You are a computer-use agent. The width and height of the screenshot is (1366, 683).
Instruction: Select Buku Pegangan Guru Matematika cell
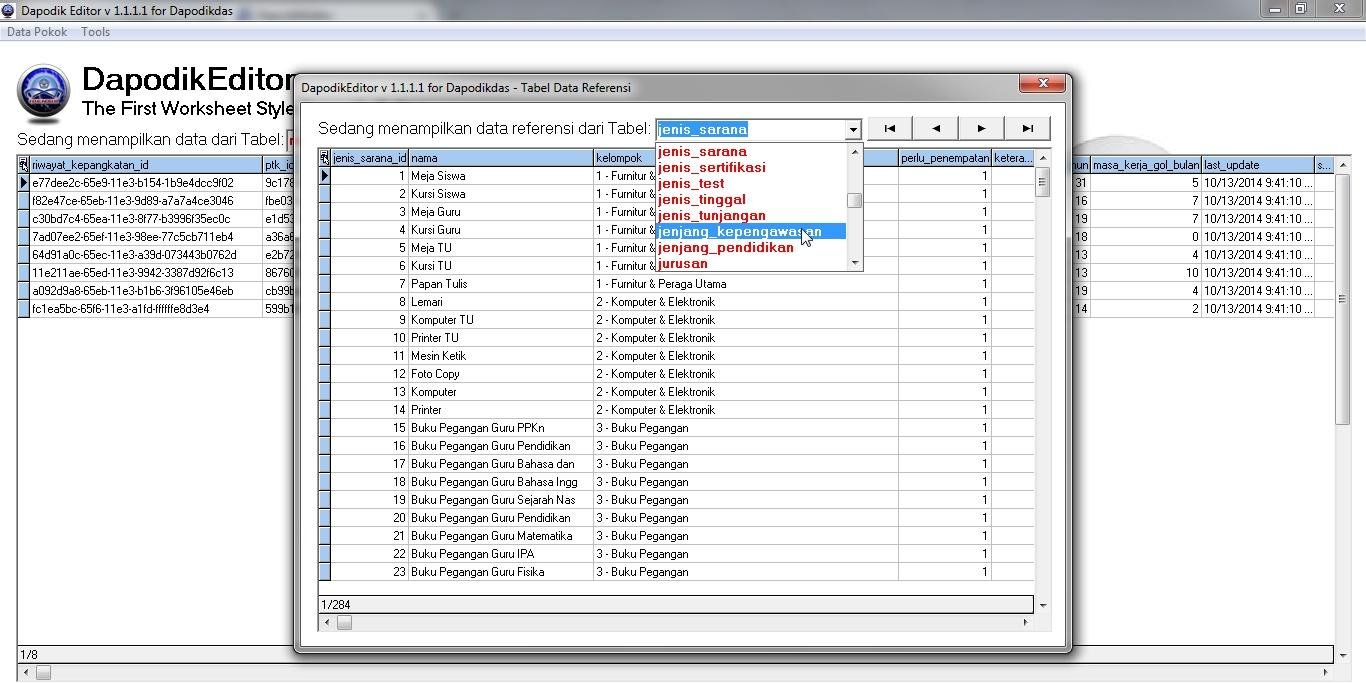click(501, 536)
